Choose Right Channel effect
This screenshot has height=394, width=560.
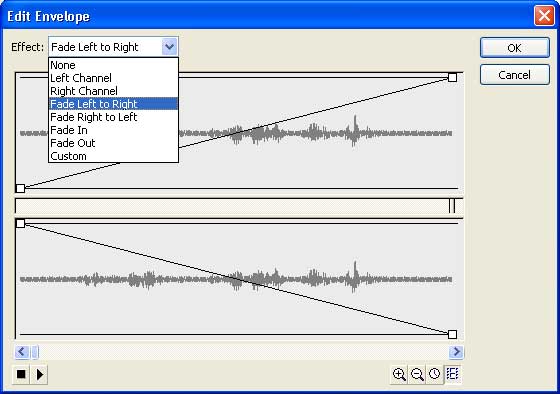[x=113, y=91]
